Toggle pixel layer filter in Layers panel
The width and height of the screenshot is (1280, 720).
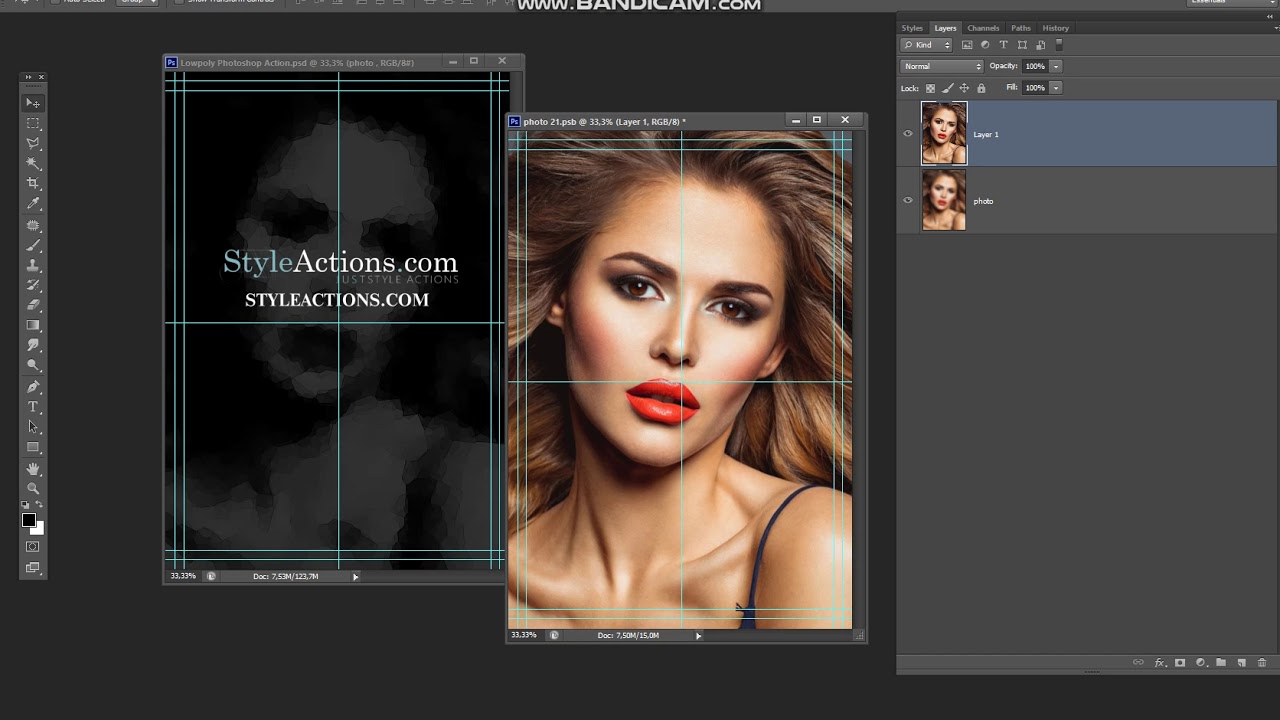click(967, 45)
